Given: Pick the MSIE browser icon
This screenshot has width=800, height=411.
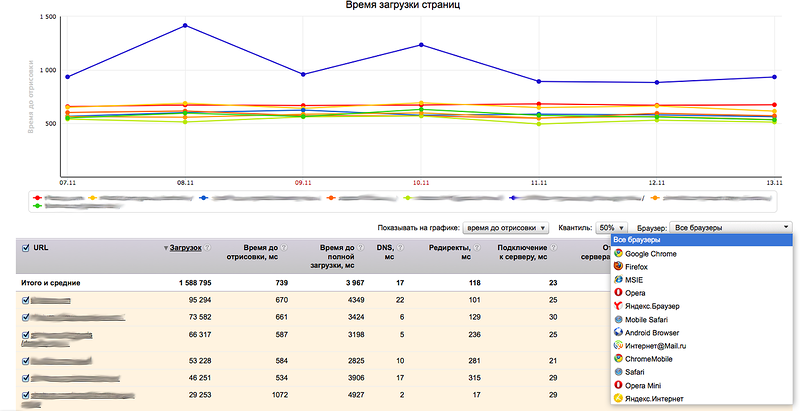Looking at the screenshot, I should tap(619, 280).
